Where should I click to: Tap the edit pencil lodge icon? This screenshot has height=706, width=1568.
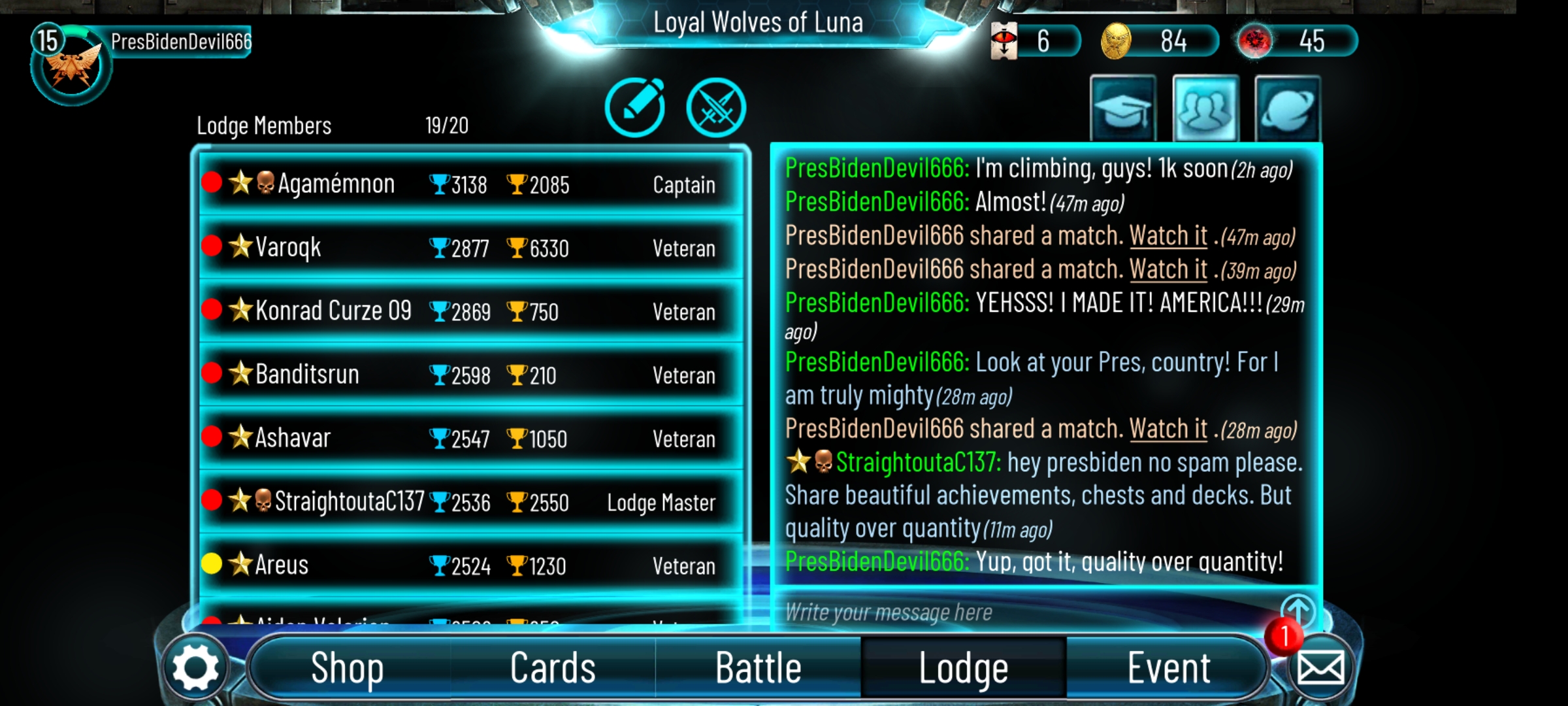(635, 108)
